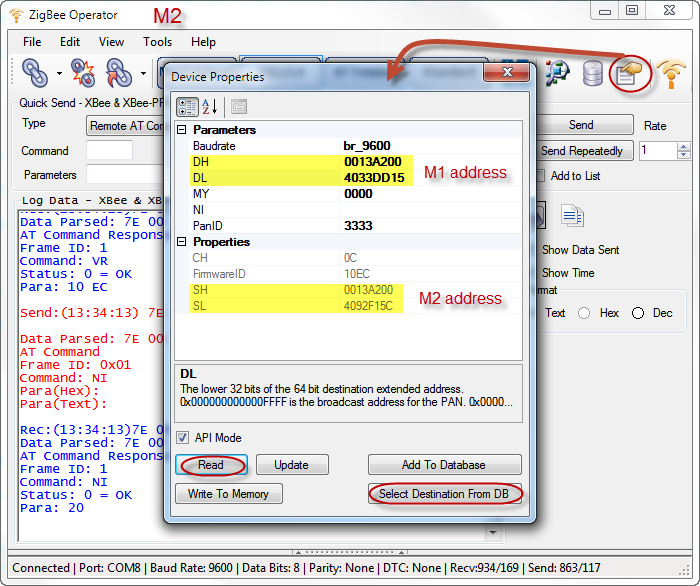This screenshot has width=700, height=586.
Task: Collapse the Parameters category
Action: (182, 130)
